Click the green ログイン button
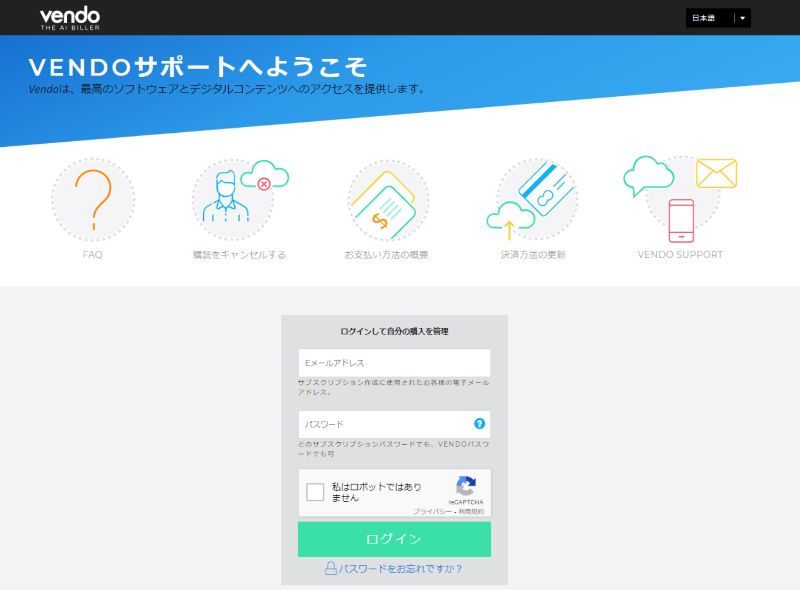The height and width of the screenshot is (590, 800). point(394,539)
